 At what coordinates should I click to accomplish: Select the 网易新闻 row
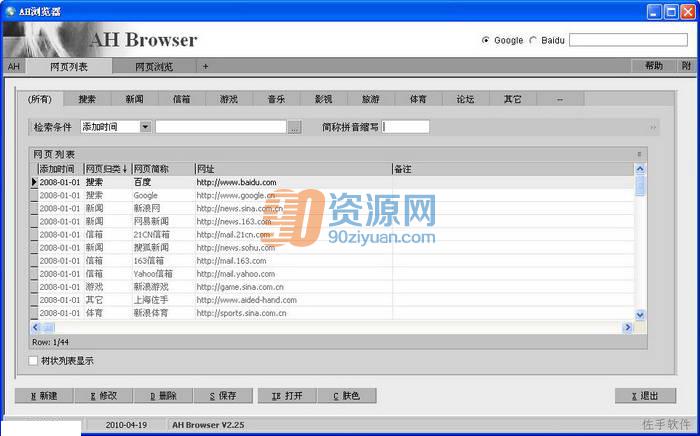click(x=332, y=221)
